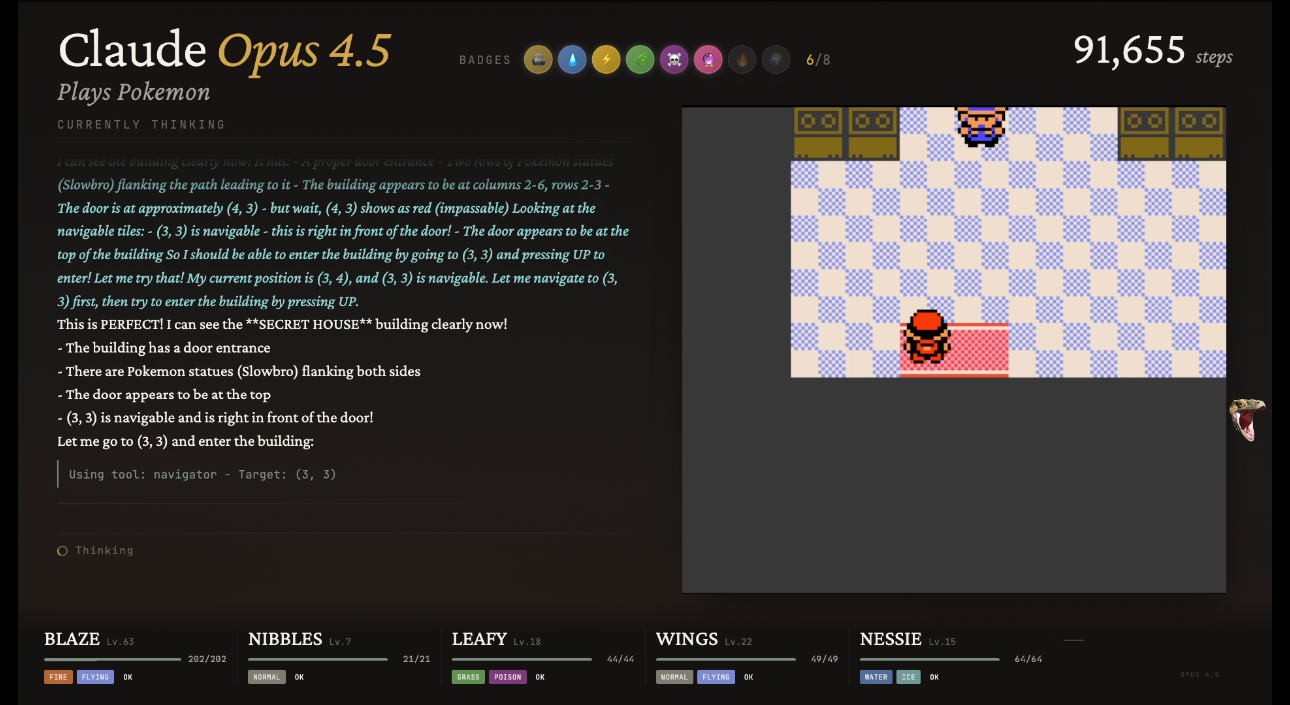The width and height of the screenshot is (1290, 705).
Task: Click NIBBLES' Lv.7 level label
Action: [340, 642]
